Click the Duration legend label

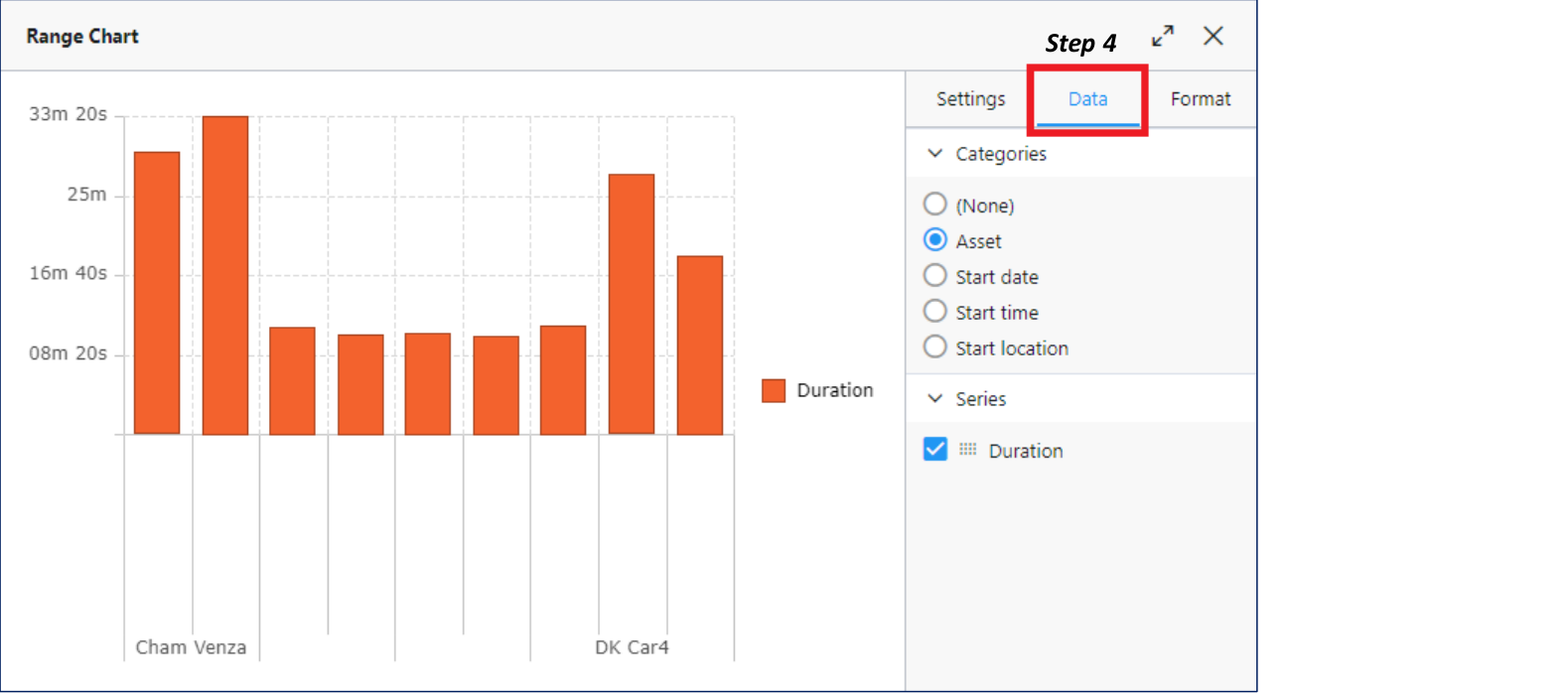coord(834,390)
